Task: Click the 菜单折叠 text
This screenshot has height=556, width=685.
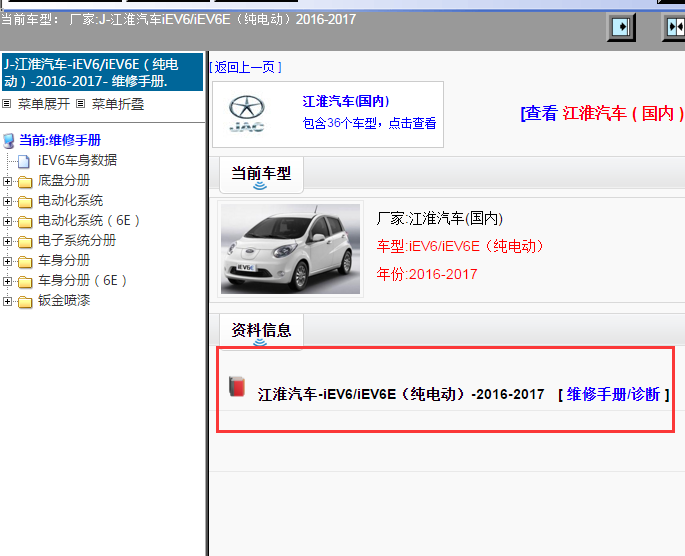Action: [118, 104]
